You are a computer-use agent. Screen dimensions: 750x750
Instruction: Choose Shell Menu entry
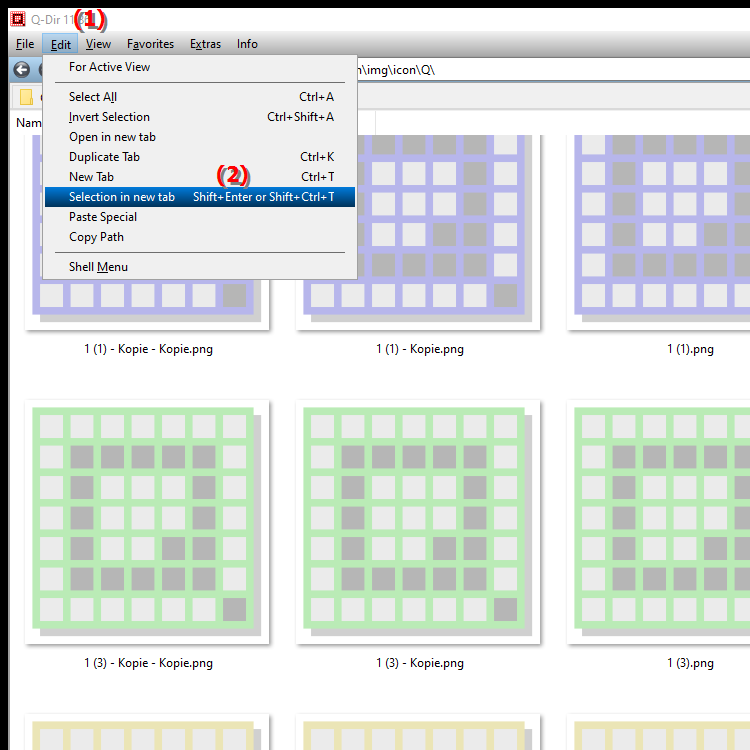coord(200,267)
